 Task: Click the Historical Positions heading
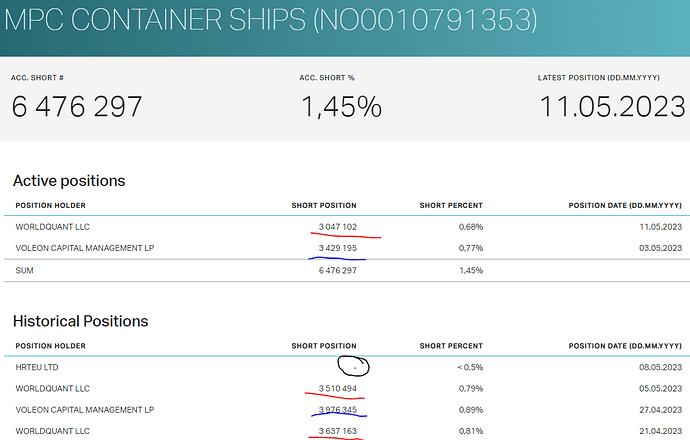[x=81, y=321]
